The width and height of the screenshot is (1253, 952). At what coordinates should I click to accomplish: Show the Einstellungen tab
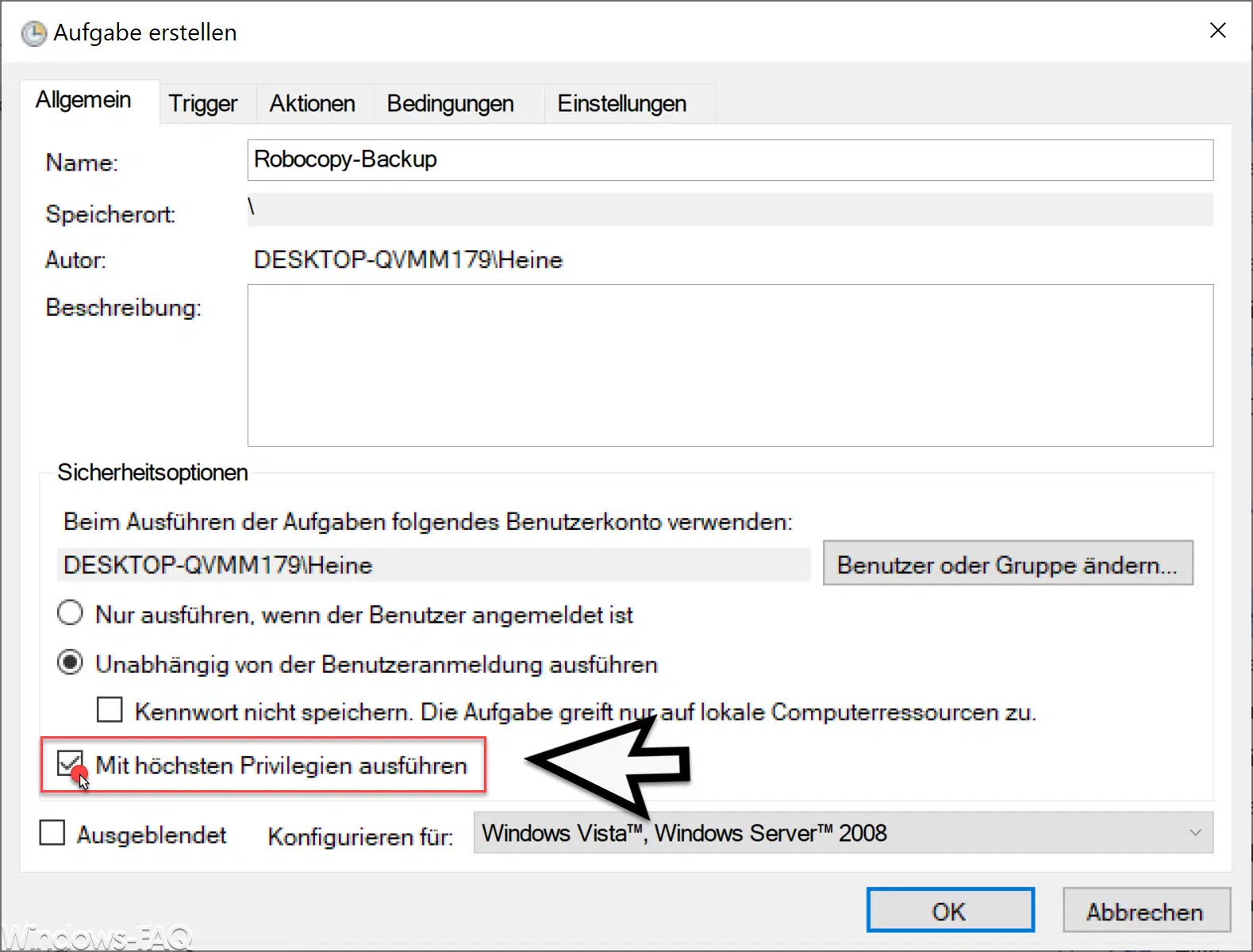[x=621, y=104]
